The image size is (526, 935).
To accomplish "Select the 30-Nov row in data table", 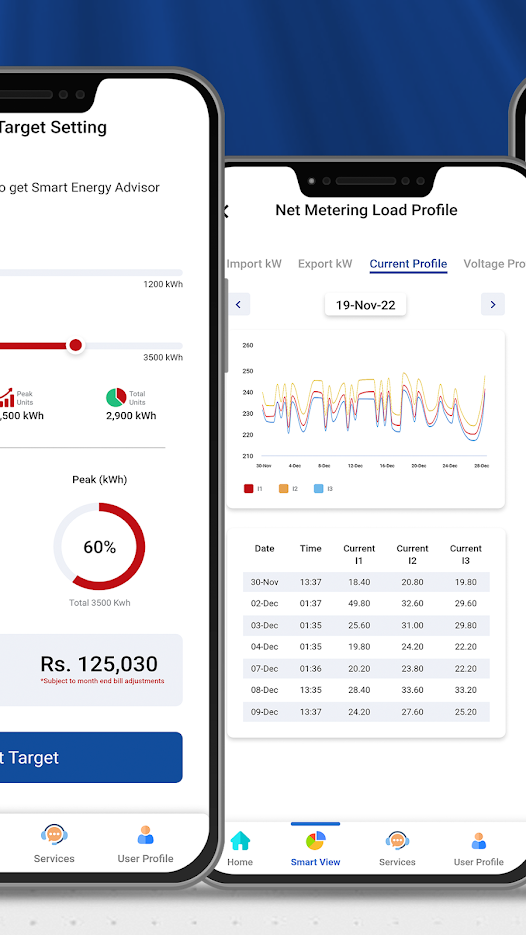I will point(366,582).
